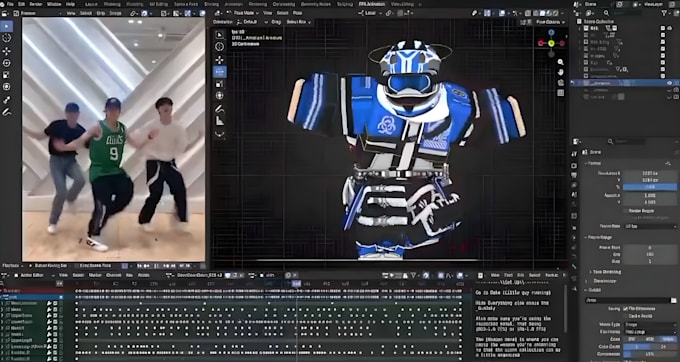The image size is (680, 362).
Task: Open the Action Editor mode dropdown
Action: click(35, 275)
